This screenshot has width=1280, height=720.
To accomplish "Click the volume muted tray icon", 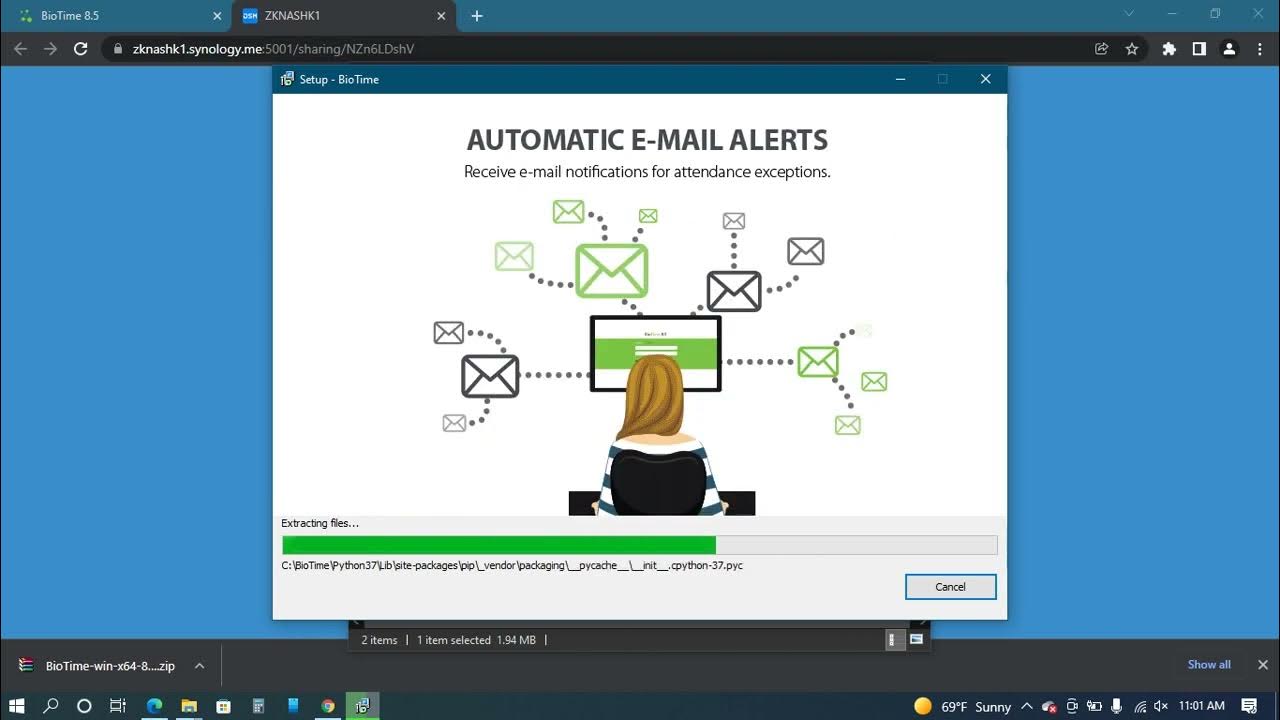I will click(1161, 706).
